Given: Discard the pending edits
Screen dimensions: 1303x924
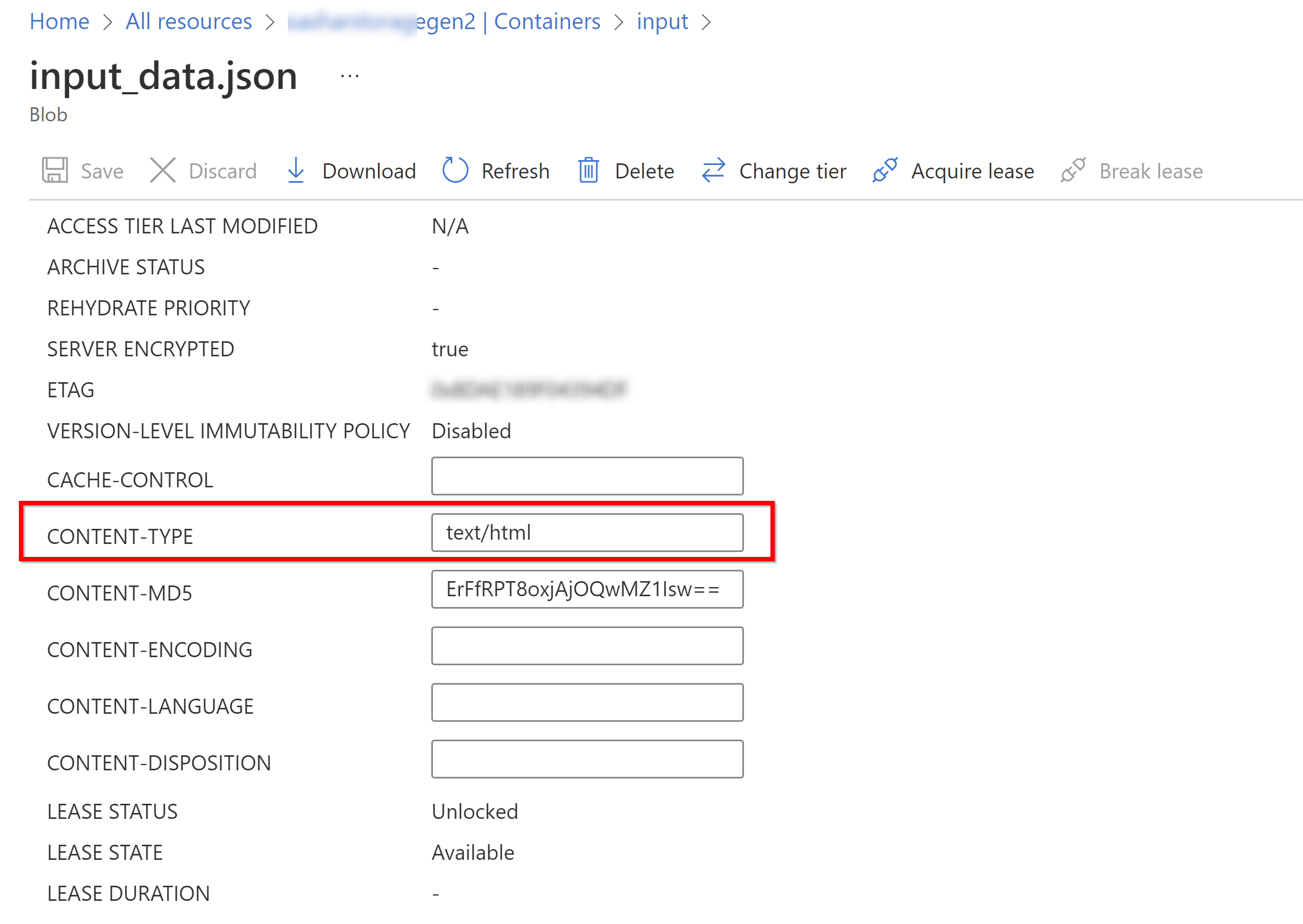Looking at the screenshot, I should (203, 171).
